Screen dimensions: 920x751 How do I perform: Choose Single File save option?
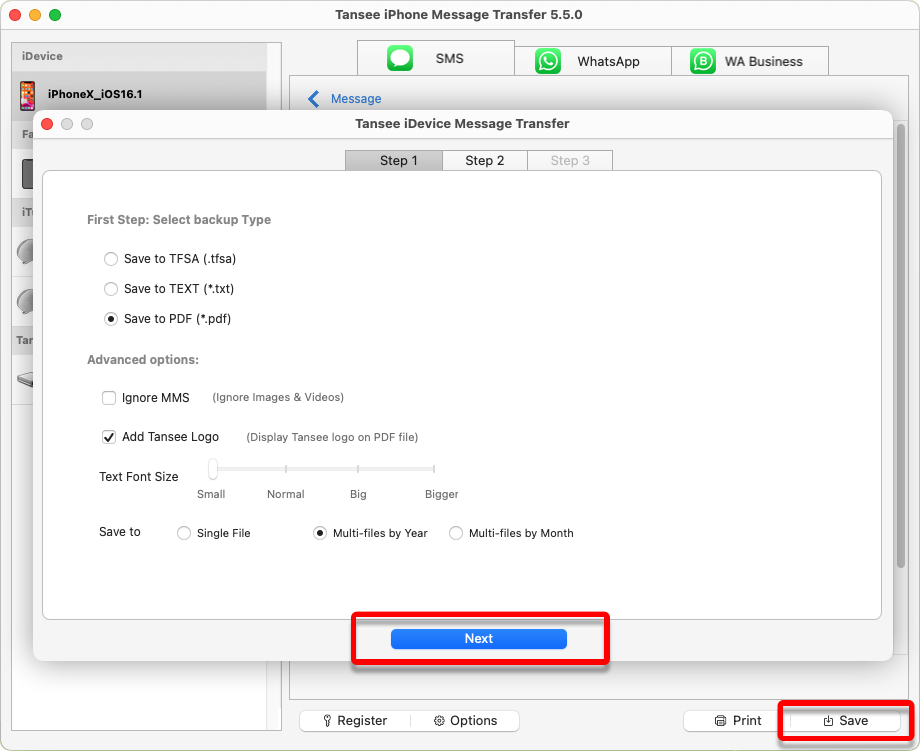point(184,533)
